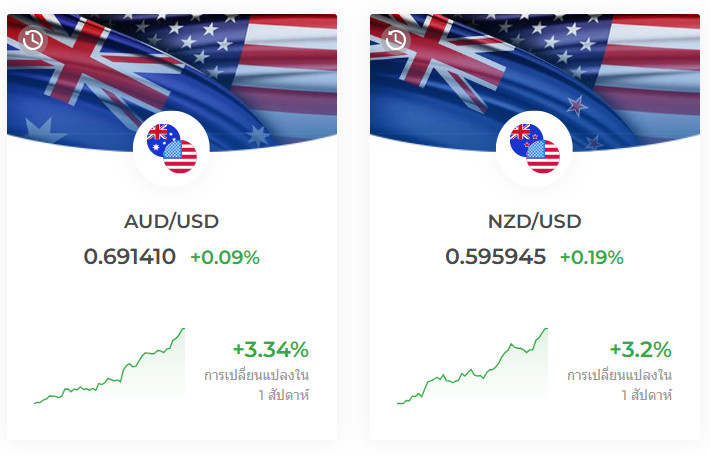Click the blank area below the NZD/USD sparkline
This screenshot has height=455, width=710.
473,423
